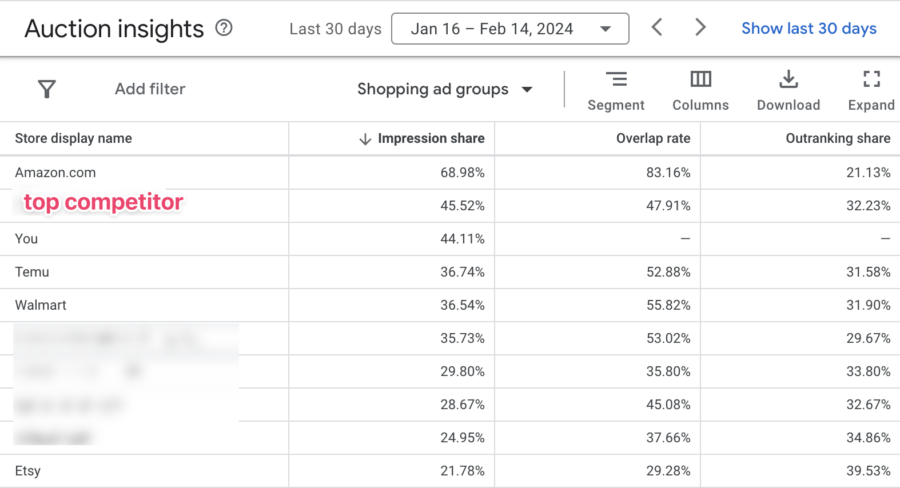Image resolution: width=900 pixels, height=488 pixels.
Task: Select the Temu store name
Action: [x=32, y=272]
